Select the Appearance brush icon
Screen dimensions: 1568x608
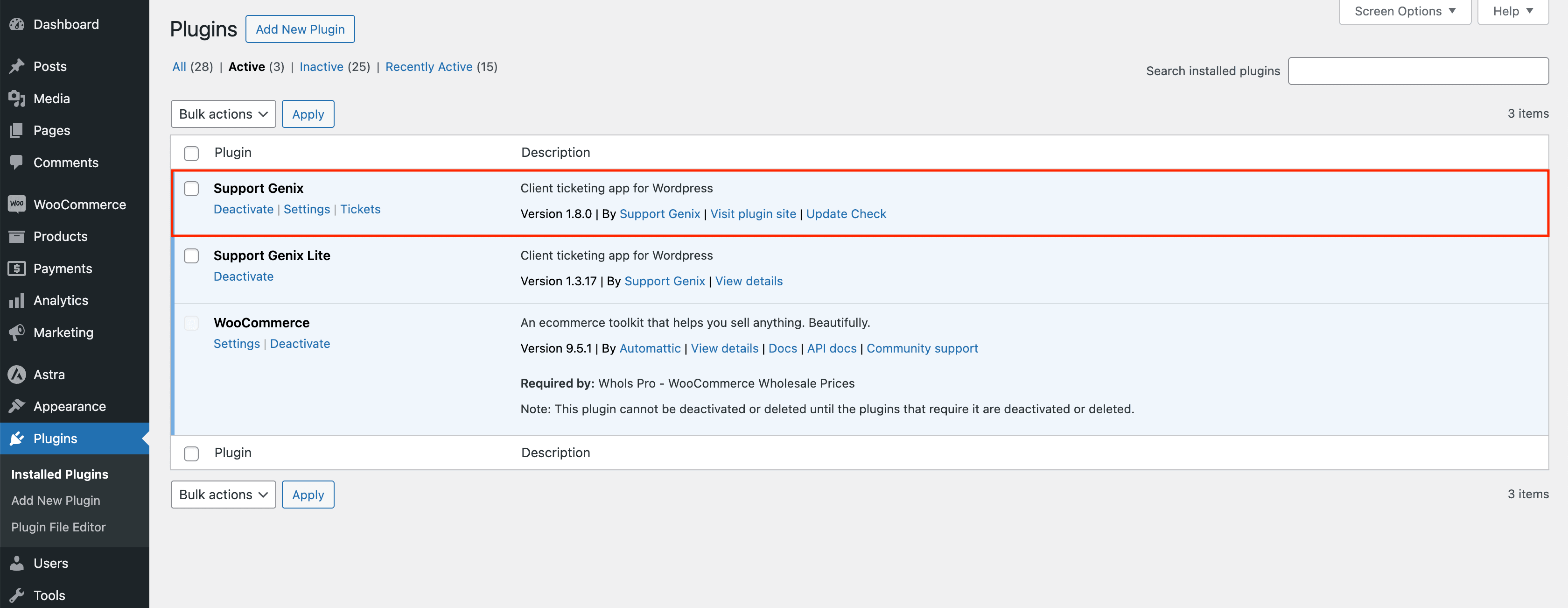16,406
